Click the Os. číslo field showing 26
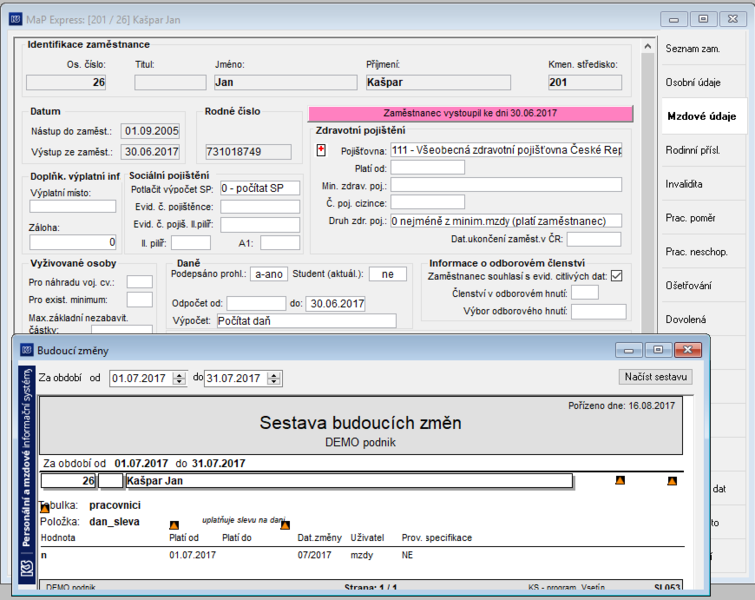Screen dimensions: 755x600 pos(66,82)
